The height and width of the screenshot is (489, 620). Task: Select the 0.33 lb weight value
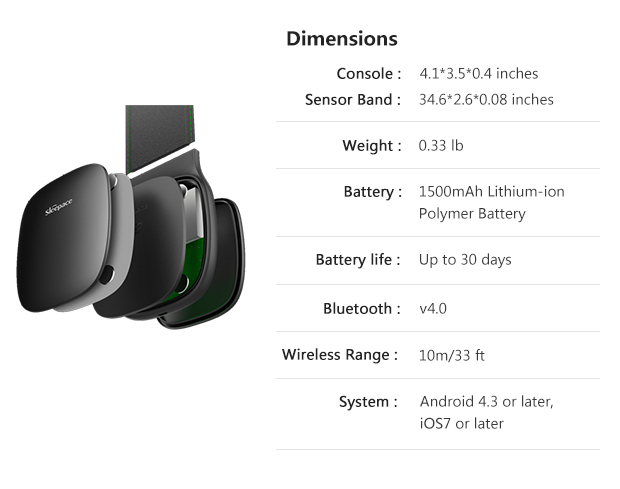tap(441, 146)
